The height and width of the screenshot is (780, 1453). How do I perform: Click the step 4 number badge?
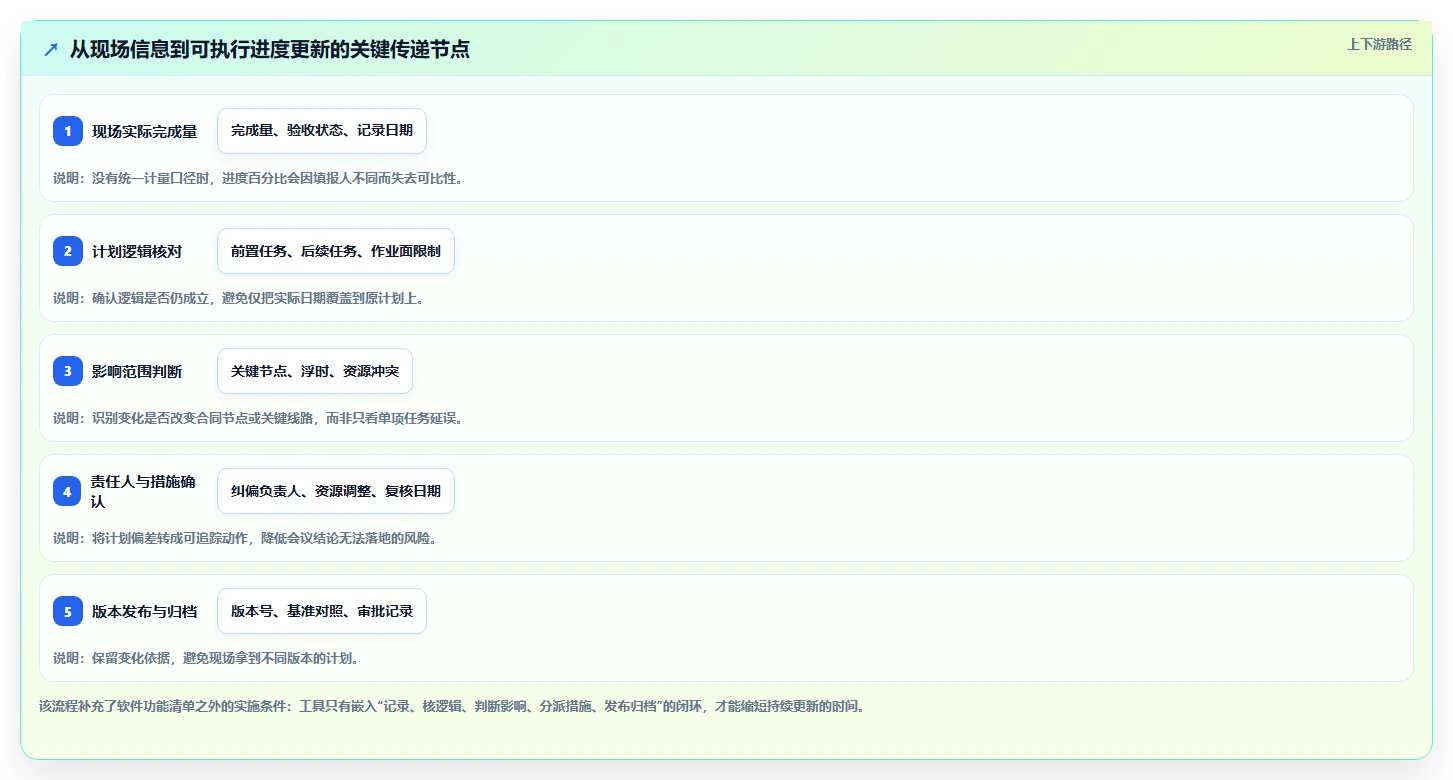pyautogui.click(x=68, y=491)
